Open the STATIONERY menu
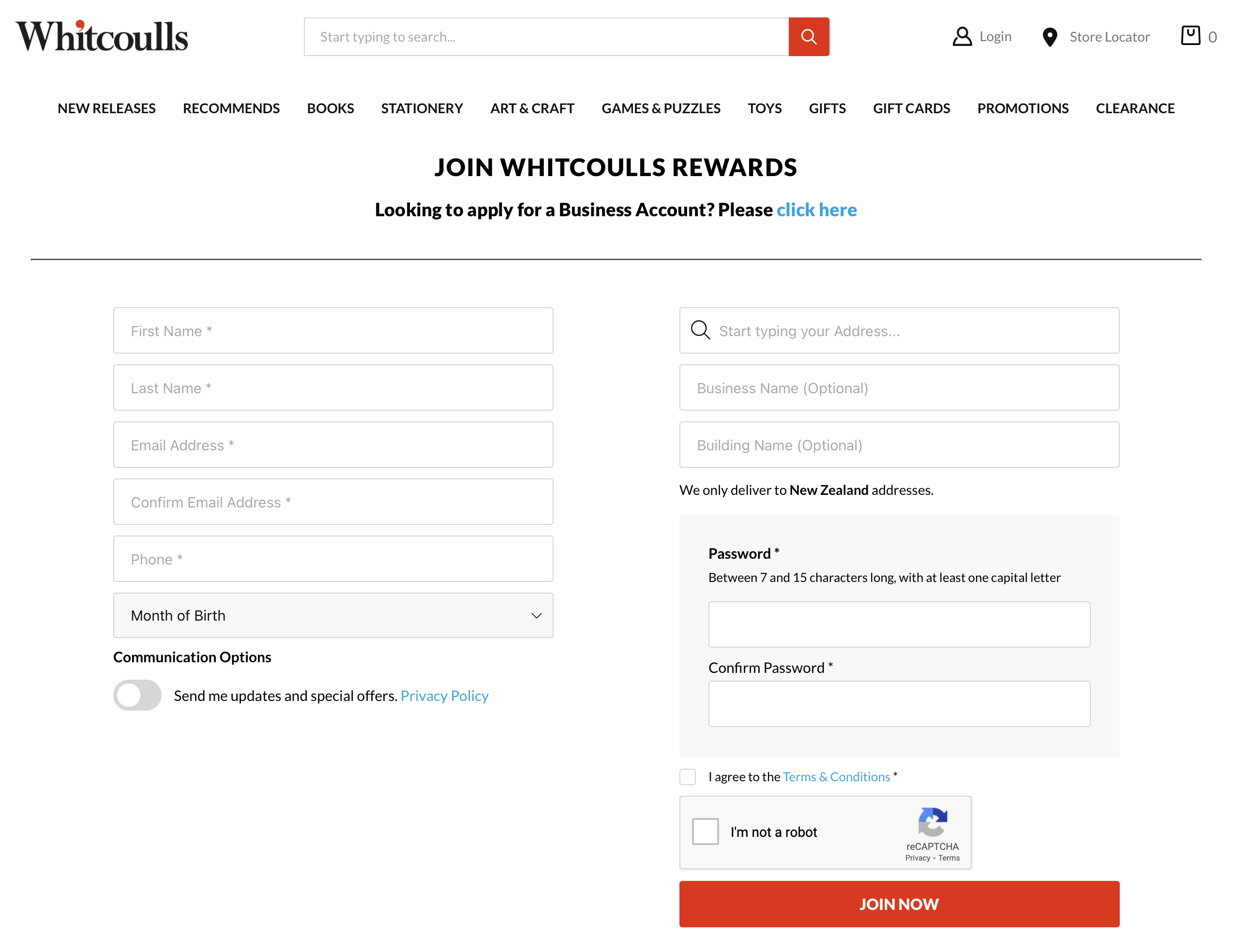This screenshot has width=1233, height=952. click(422, 108)
